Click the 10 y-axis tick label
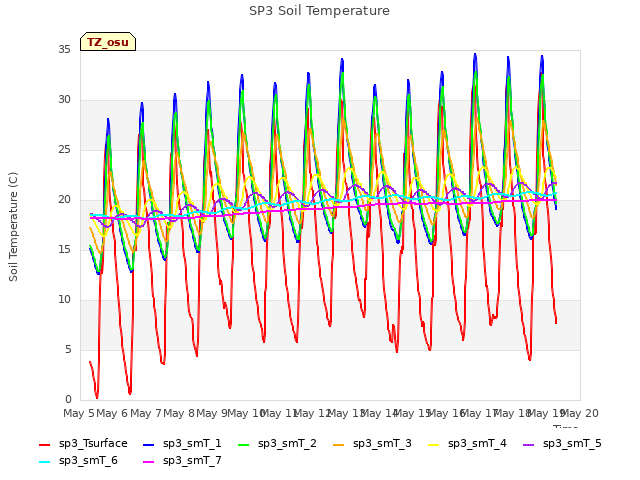 click(x=64, y=300)
